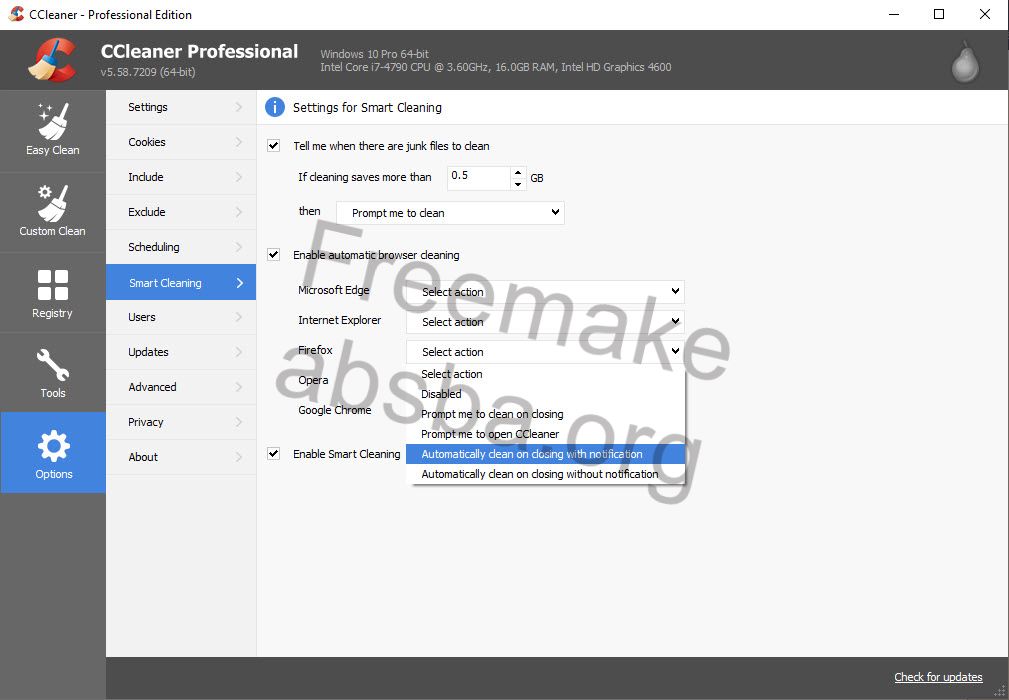The image size is (1009, 700).
Task: Click 'If cleaning saves more than' label
Action: [x=364, y=177]
